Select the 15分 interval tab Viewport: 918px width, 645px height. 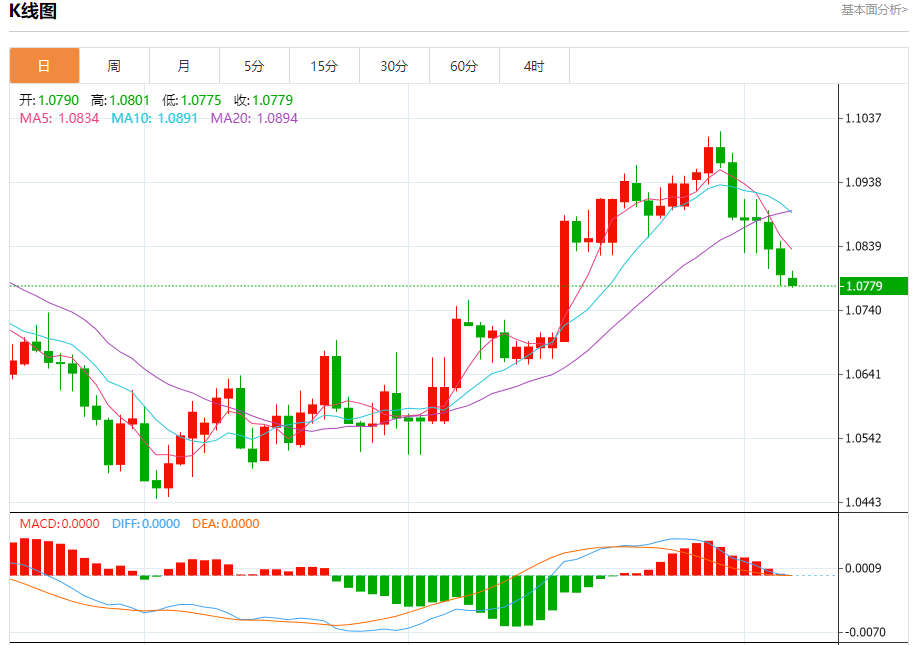324,66
